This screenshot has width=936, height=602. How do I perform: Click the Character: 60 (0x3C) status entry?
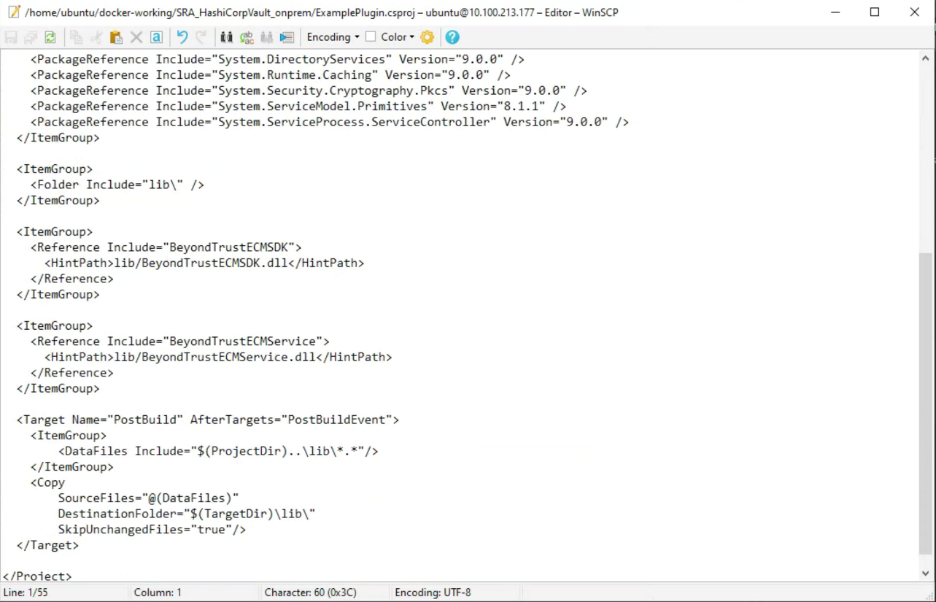pyautogui.click(x=310, y=592)
